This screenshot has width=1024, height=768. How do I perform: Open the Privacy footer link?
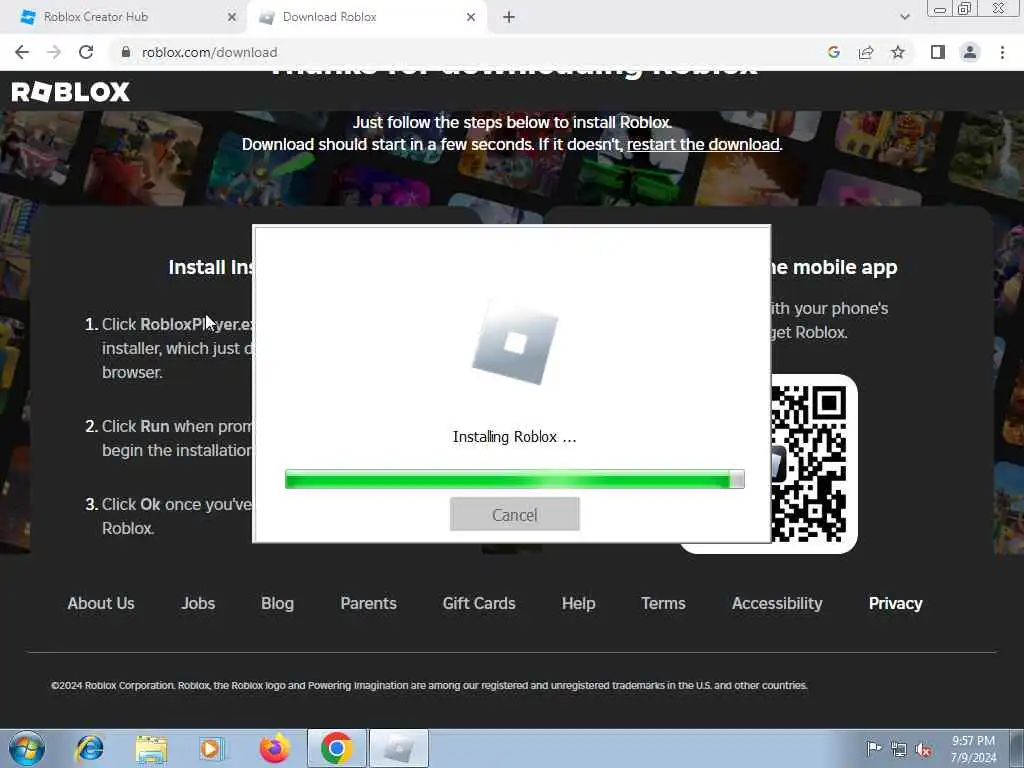tap(895, 603)
